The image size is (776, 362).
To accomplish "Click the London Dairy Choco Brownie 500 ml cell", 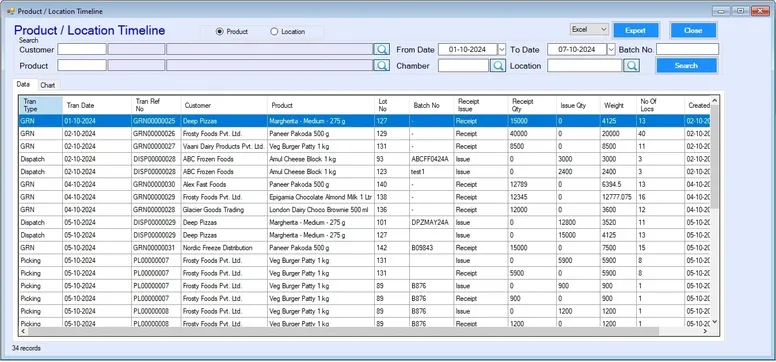I will 320,210.
